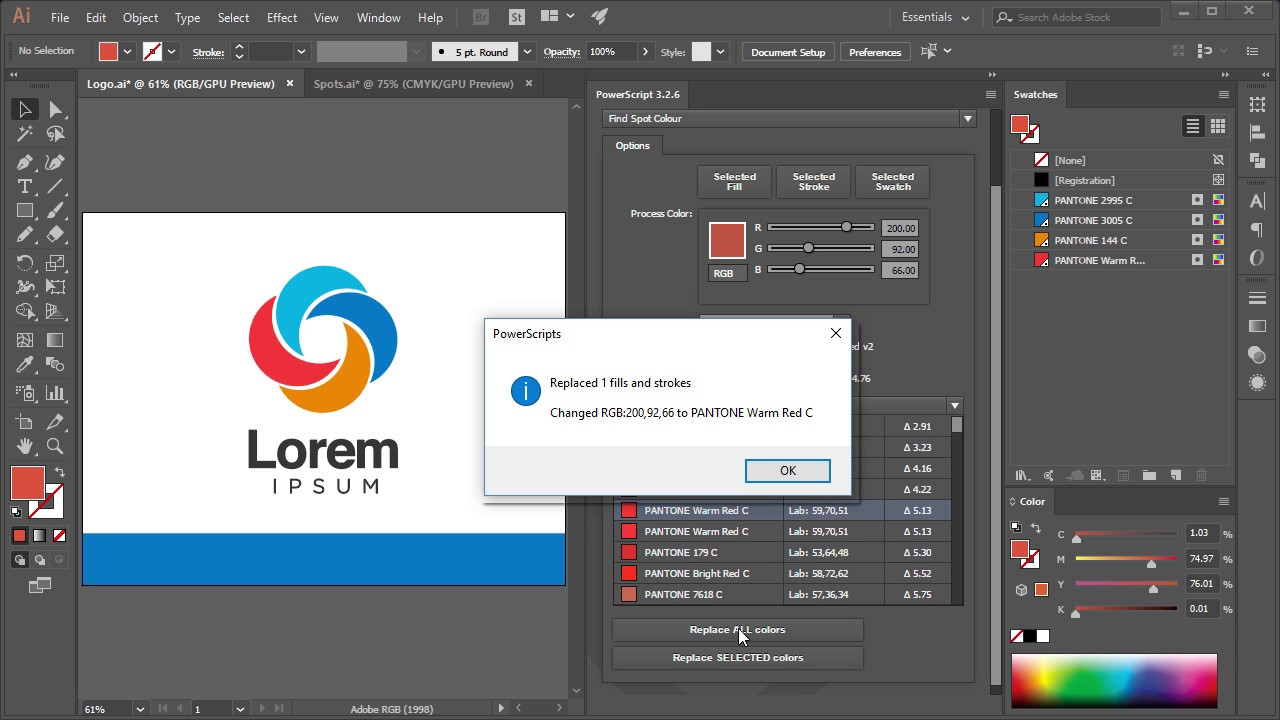Select the Artboard tool
Viewport: 1280px width, 720px height.
point(25,422)
